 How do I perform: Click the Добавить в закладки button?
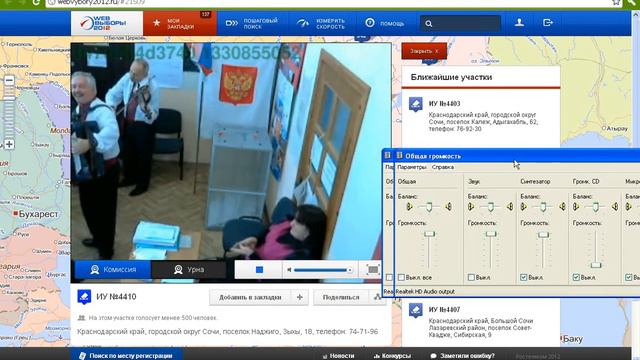pos(250,297)
